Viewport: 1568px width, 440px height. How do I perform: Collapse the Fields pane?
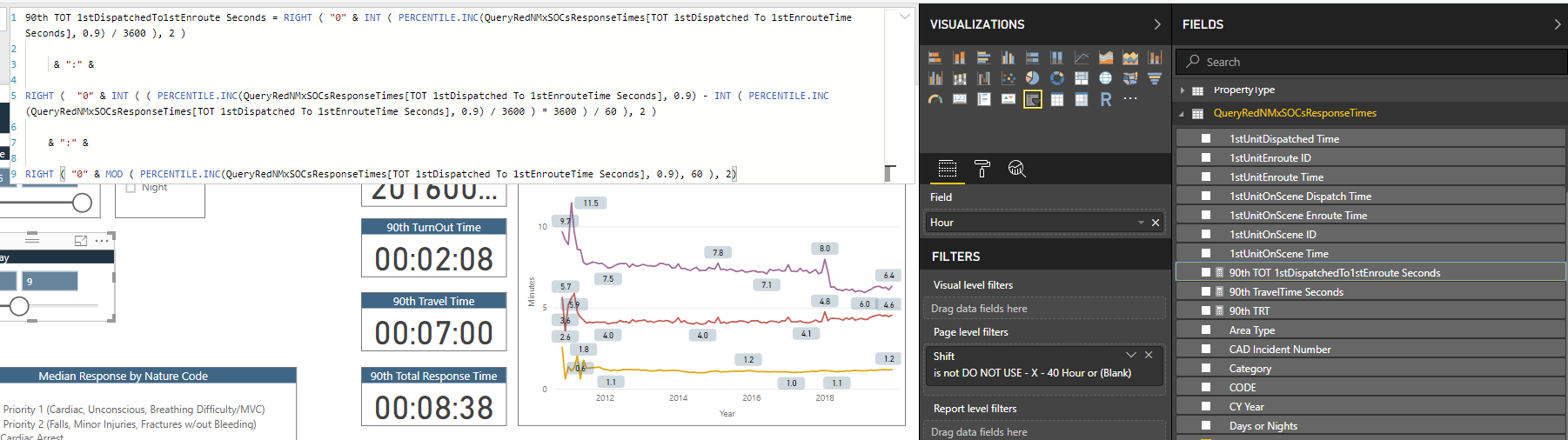click(1557, 24)
